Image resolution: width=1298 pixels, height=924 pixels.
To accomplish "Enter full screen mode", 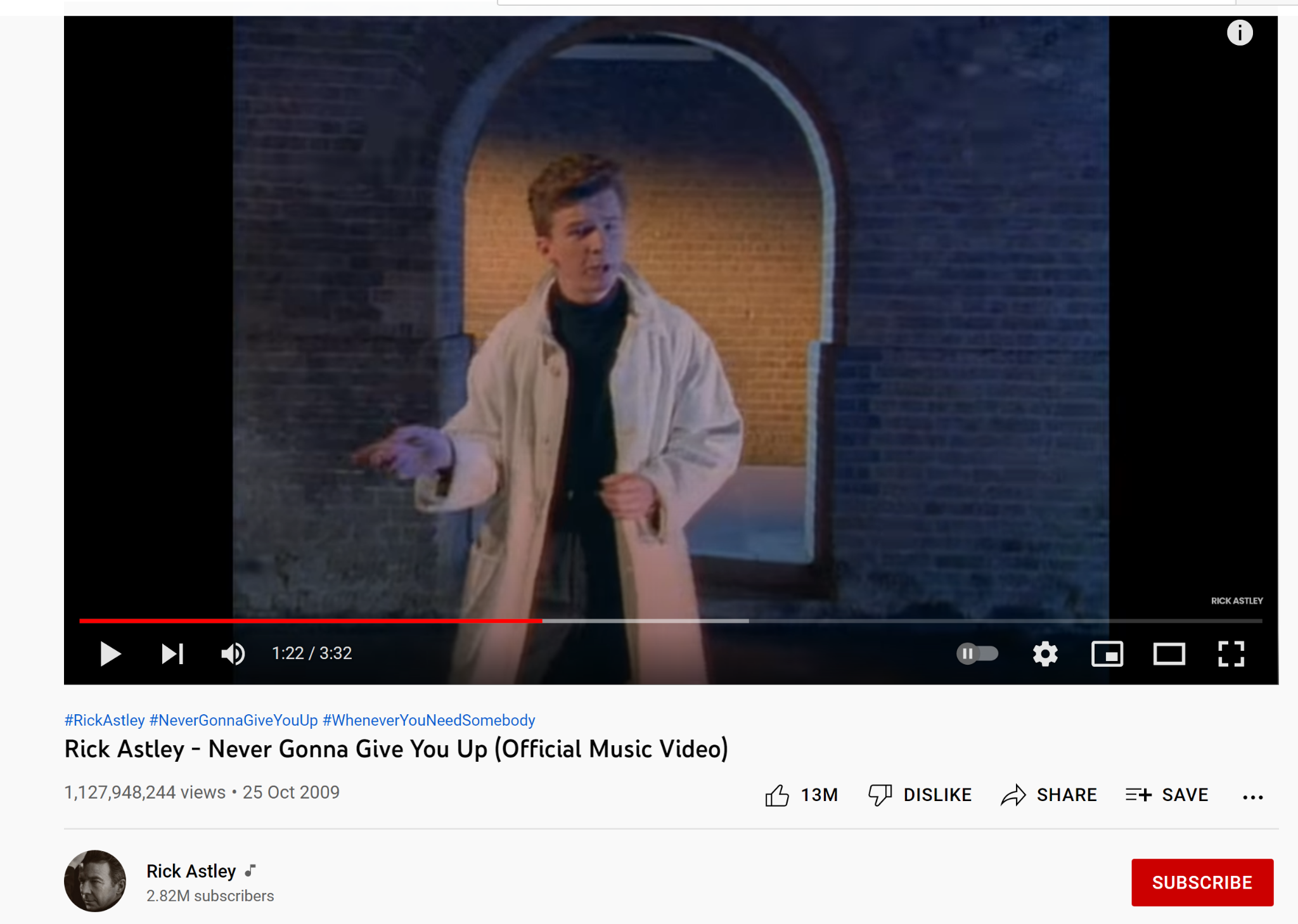I will tap(1231, 653).
